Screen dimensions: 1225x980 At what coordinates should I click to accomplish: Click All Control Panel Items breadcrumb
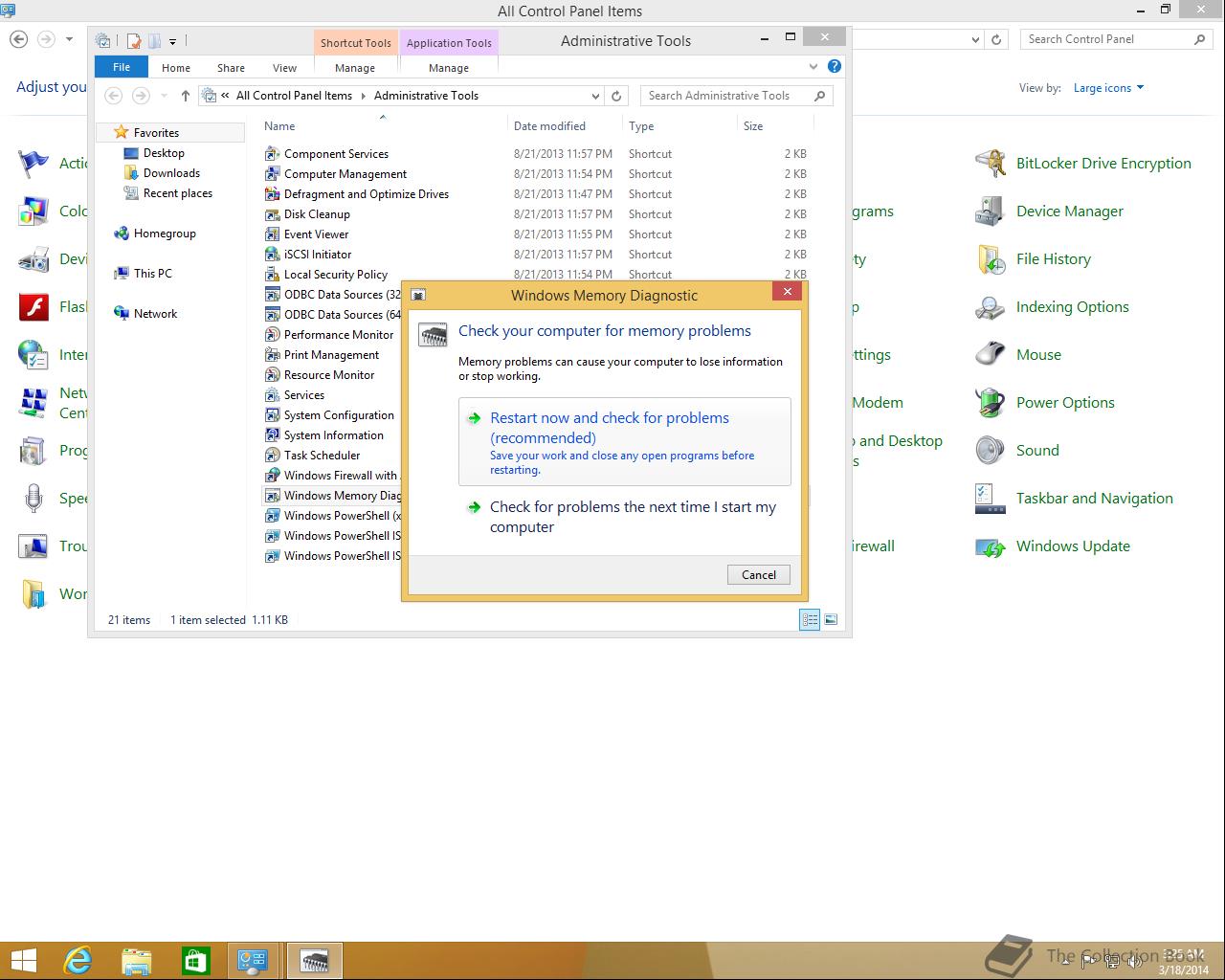click(294, 96)
